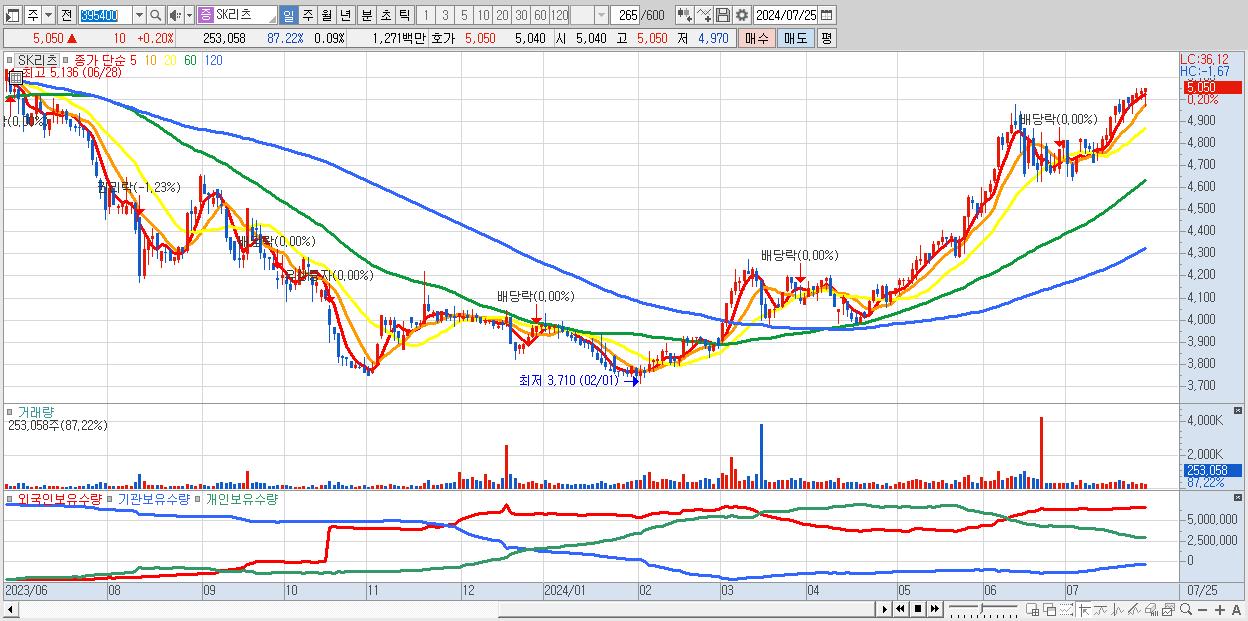The width and height of the screenshot is (1248, 621).
Task: Select the crosshair cursor tool icon
Action: point(1085,610)
